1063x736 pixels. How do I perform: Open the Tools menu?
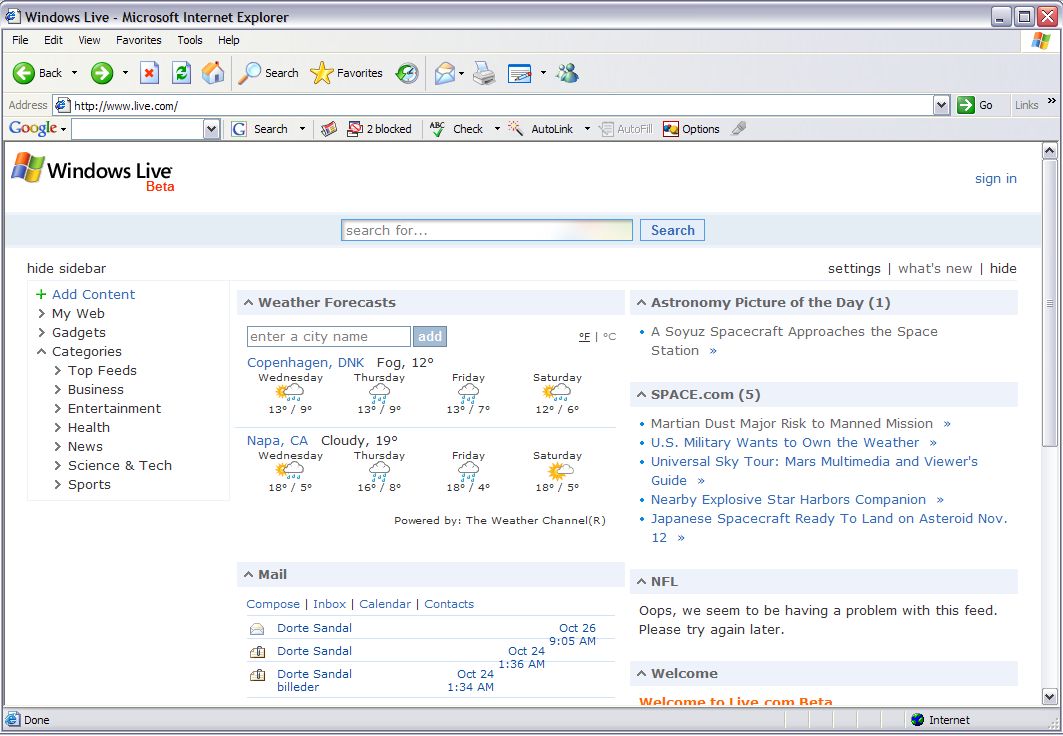pyautogui.click(x=190, y=40)
